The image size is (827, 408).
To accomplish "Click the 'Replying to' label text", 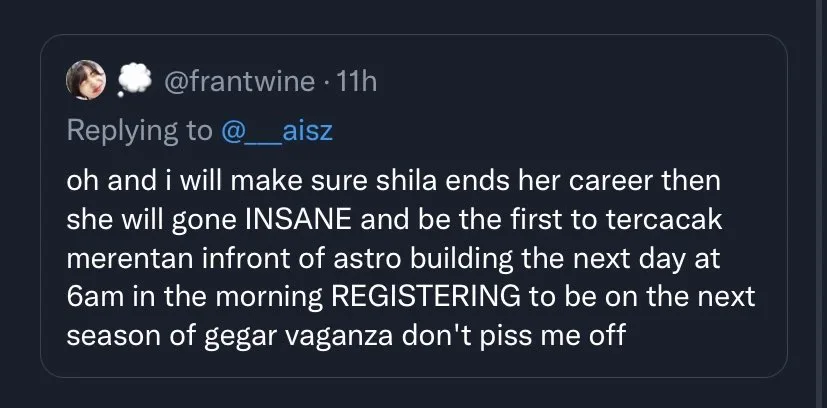I will pyautogui.click(x=138, y=130).
